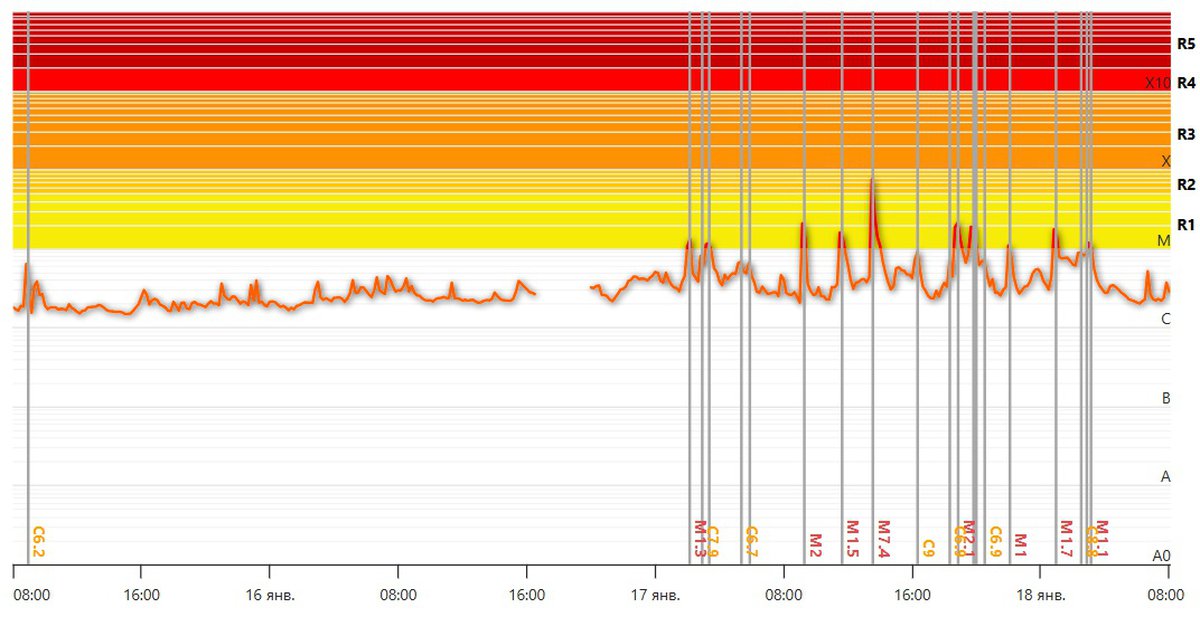Screen dimensions: 1200x636
Task: Click the C6.2 flare marker label
Action: (39, 541)
